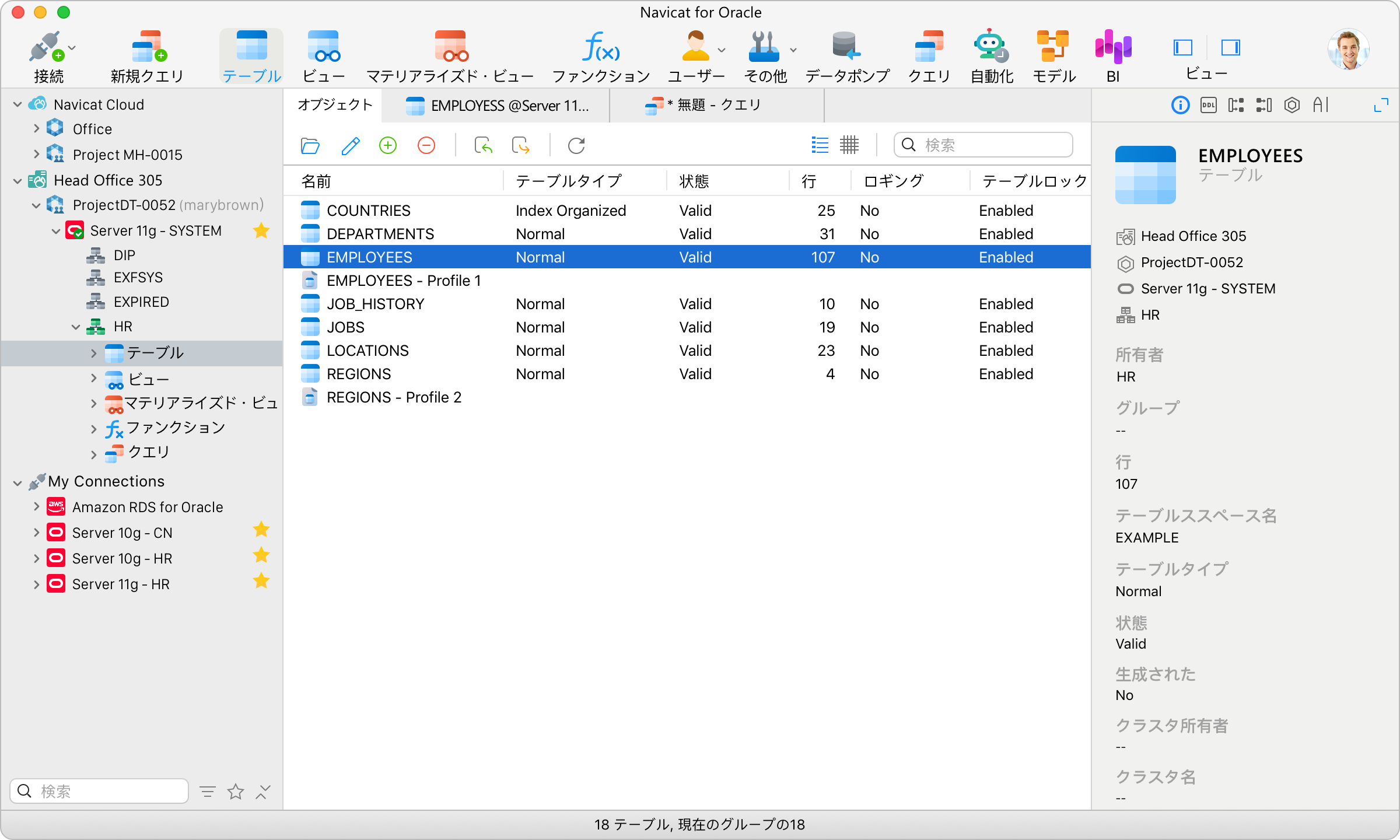Open Data Pump (データポンプ) icon
This screenshot has width=1400, height=840.
pyautogui.click(x=846, y=47)
